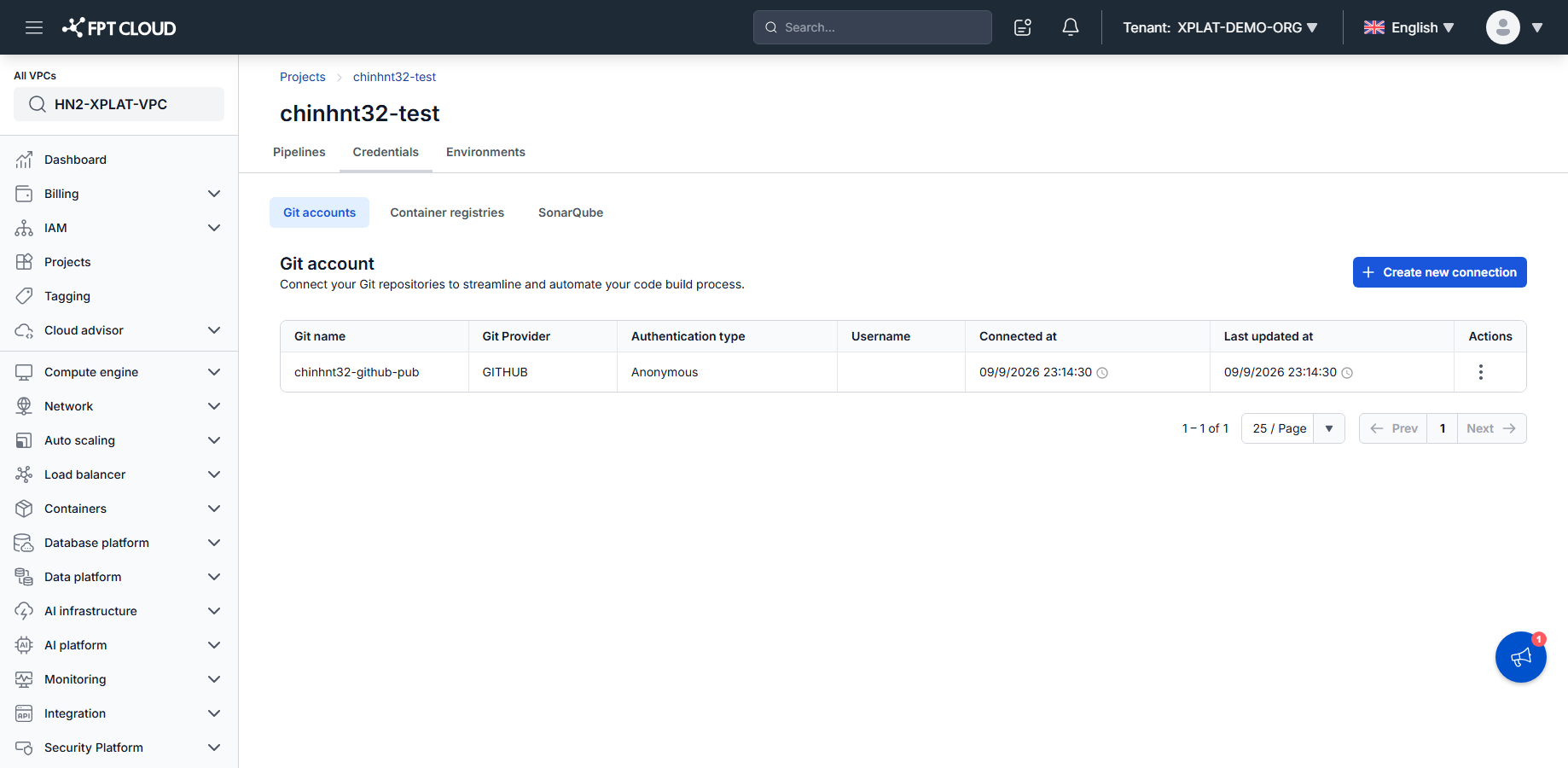Screen dimensions: 1568x768
Task: Expand the Cloud advisor chevron
Action: [214, 330]
